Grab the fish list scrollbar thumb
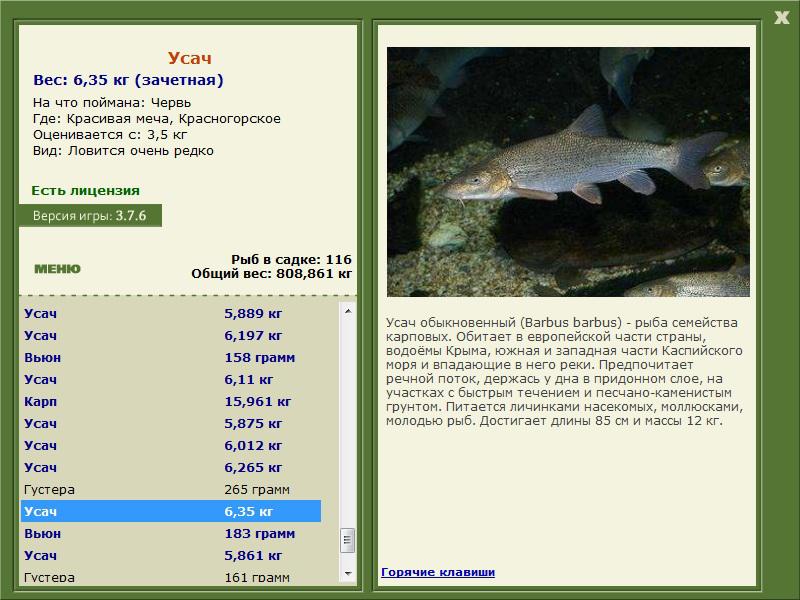The height and width of the screenshot is (600, 800). tap(347, 540)
